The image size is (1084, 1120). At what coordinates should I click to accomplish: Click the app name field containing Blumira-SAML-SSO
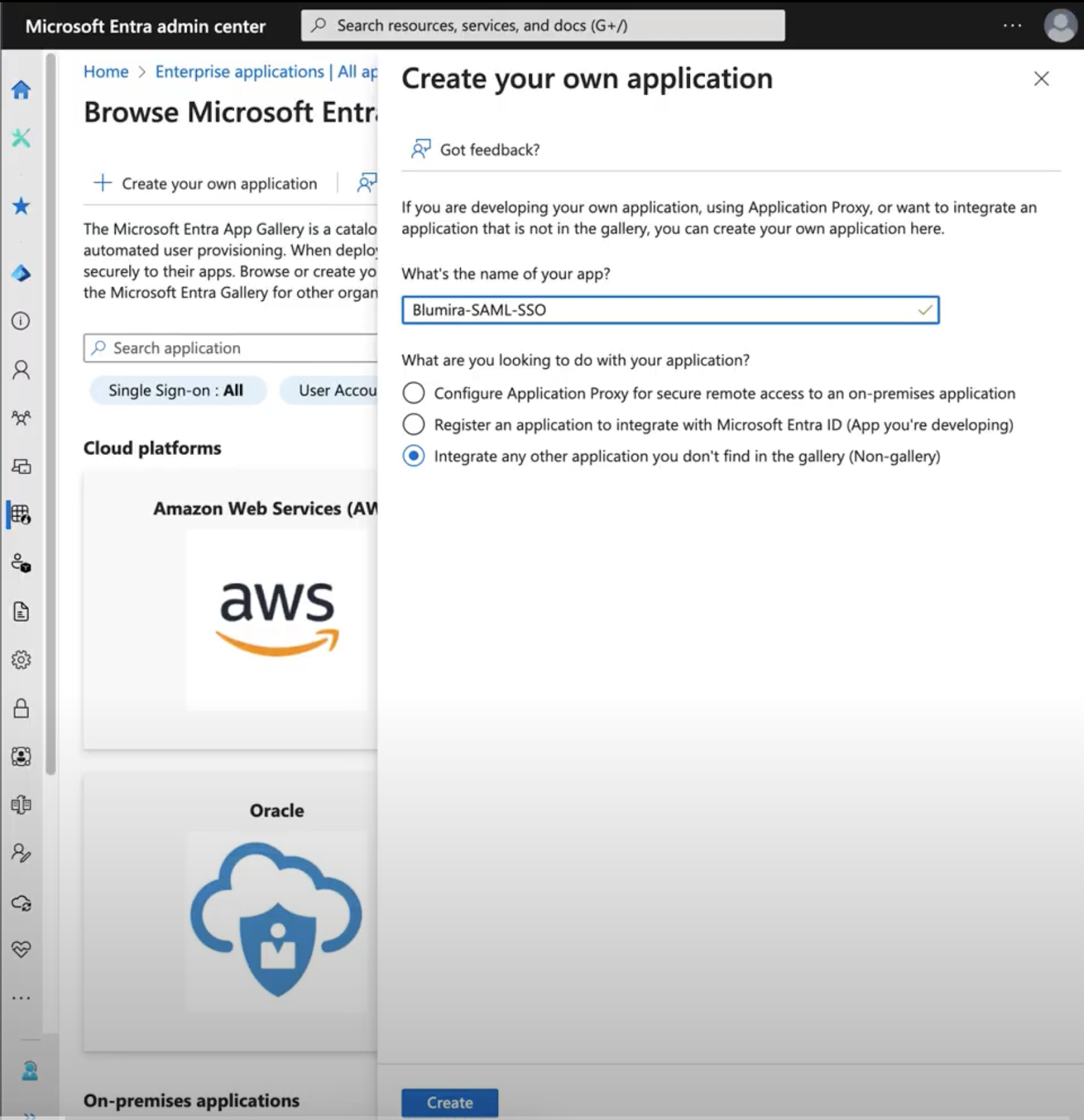coord(670,310)
